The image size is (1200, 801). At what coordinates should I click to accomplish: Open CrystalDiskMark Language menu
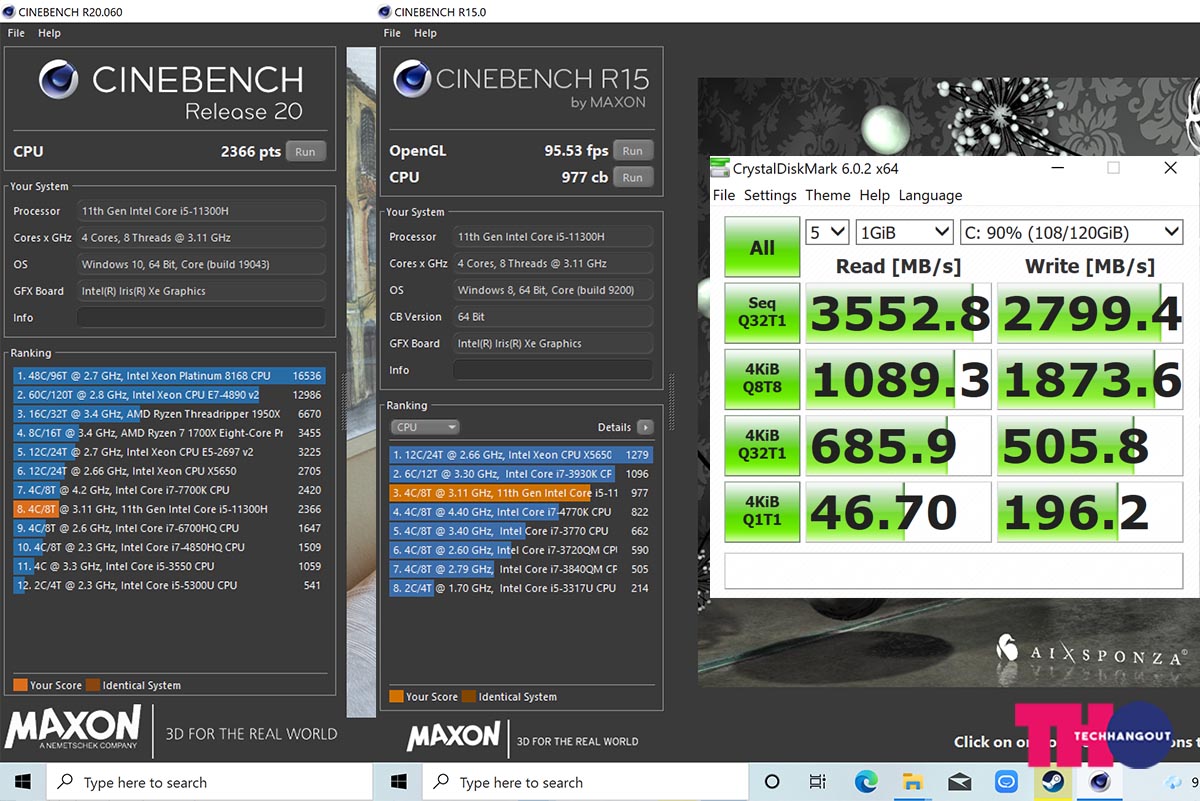[x=930, y=195]
